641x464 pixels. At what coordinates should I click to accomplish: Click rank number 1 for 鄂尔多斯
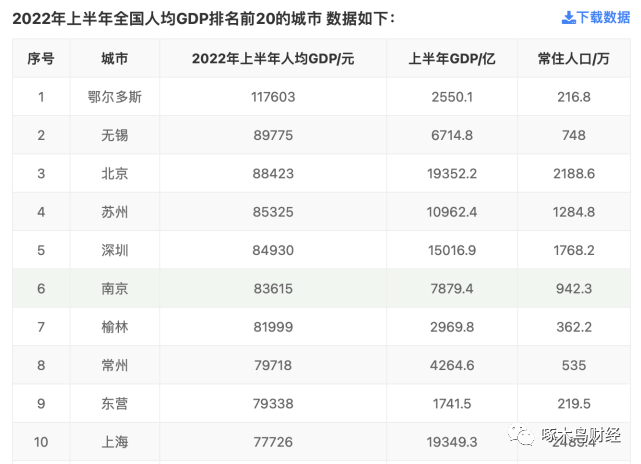(41, 97)
